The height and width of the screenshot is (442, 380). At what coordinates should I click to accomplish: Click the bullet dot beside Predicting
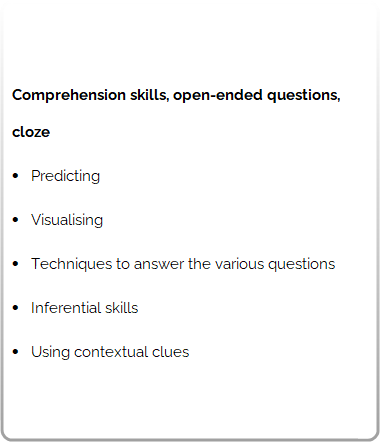click(x=15, y=176)
